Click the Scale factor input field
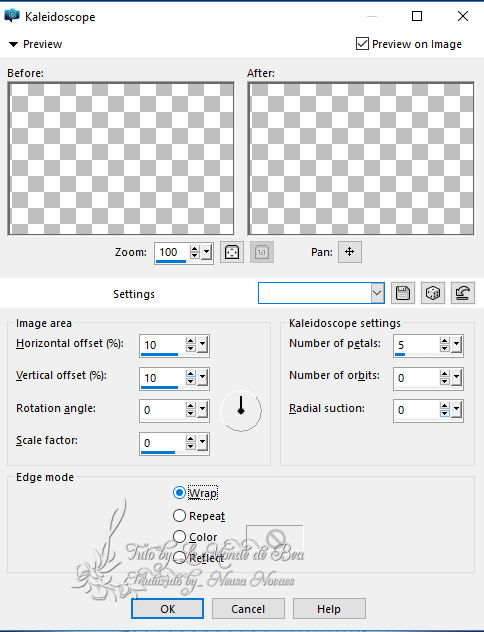The image size is (484, 632). pos(162,443)
